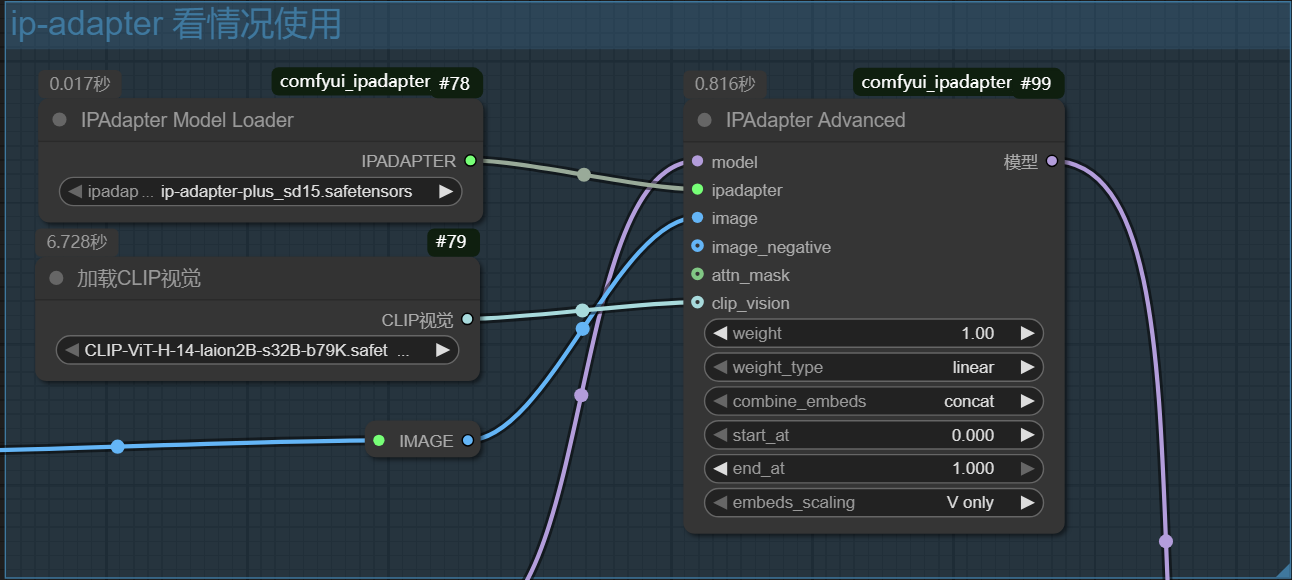This screenshot has width=1292, height=580.
Task: Click the clip_vision input port
Action: coord(697,303)
